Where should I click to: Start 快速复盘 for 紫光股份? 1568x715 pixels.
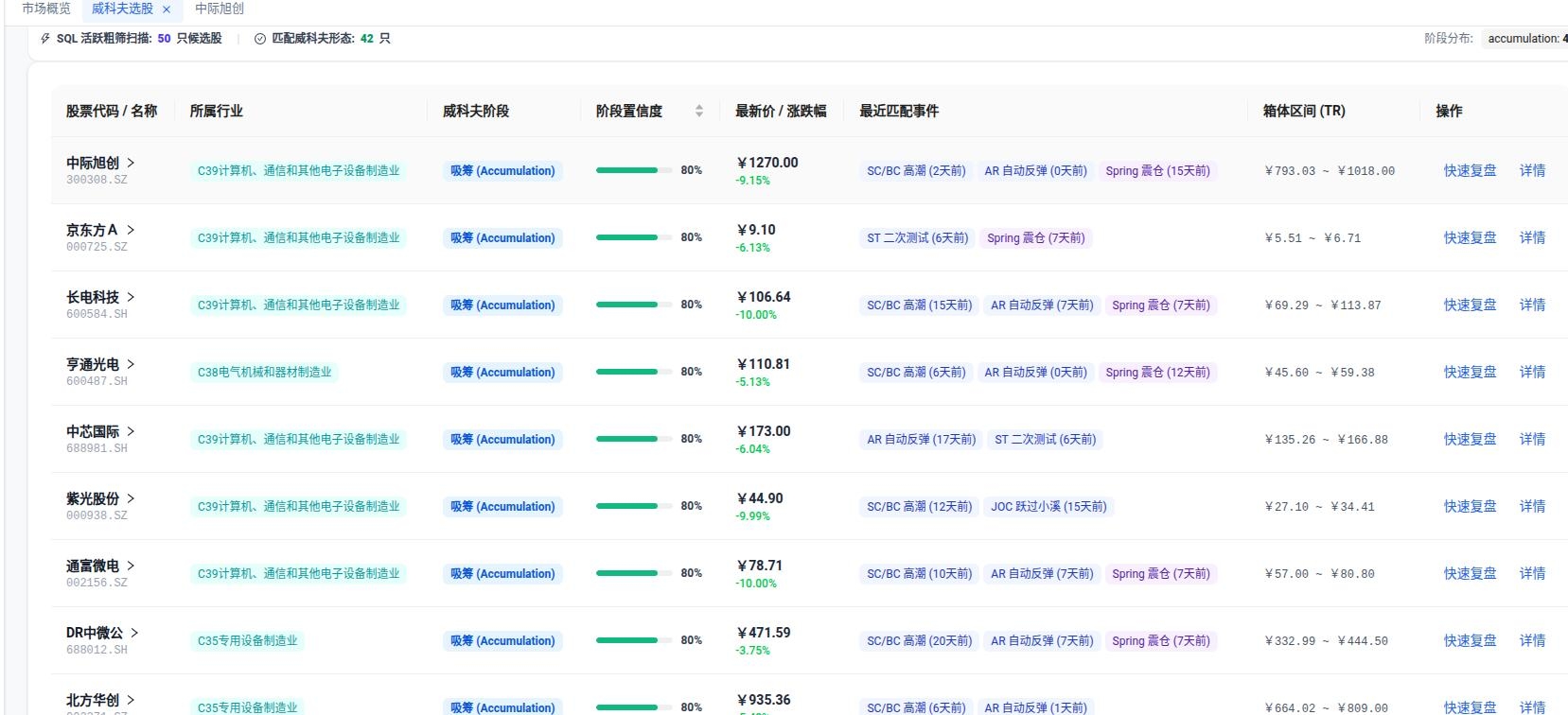[x=1470, y=507]
